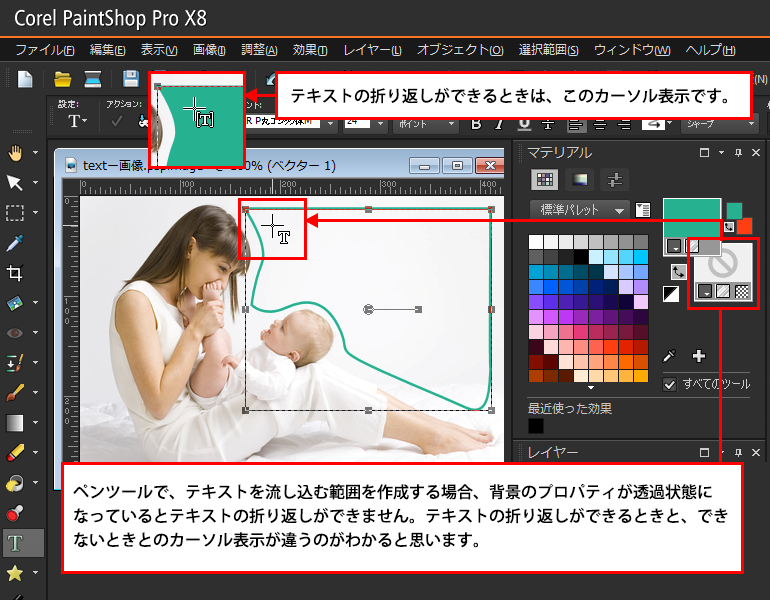Expand more palette colors arrow below swatches
This screenshot has width=770, height=600.
pyautogui.click(x=591, y=387)
